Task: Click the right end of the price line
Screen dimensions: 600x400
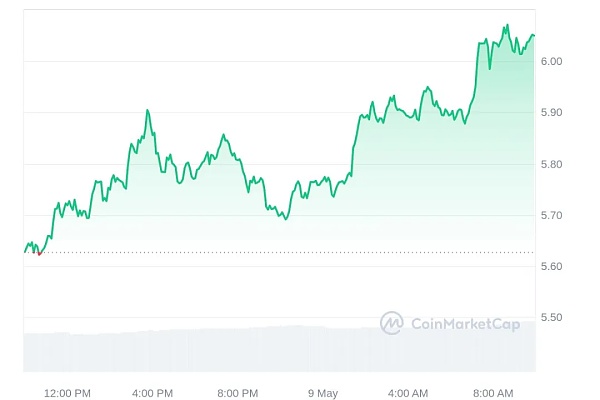Action: point(534,36)
